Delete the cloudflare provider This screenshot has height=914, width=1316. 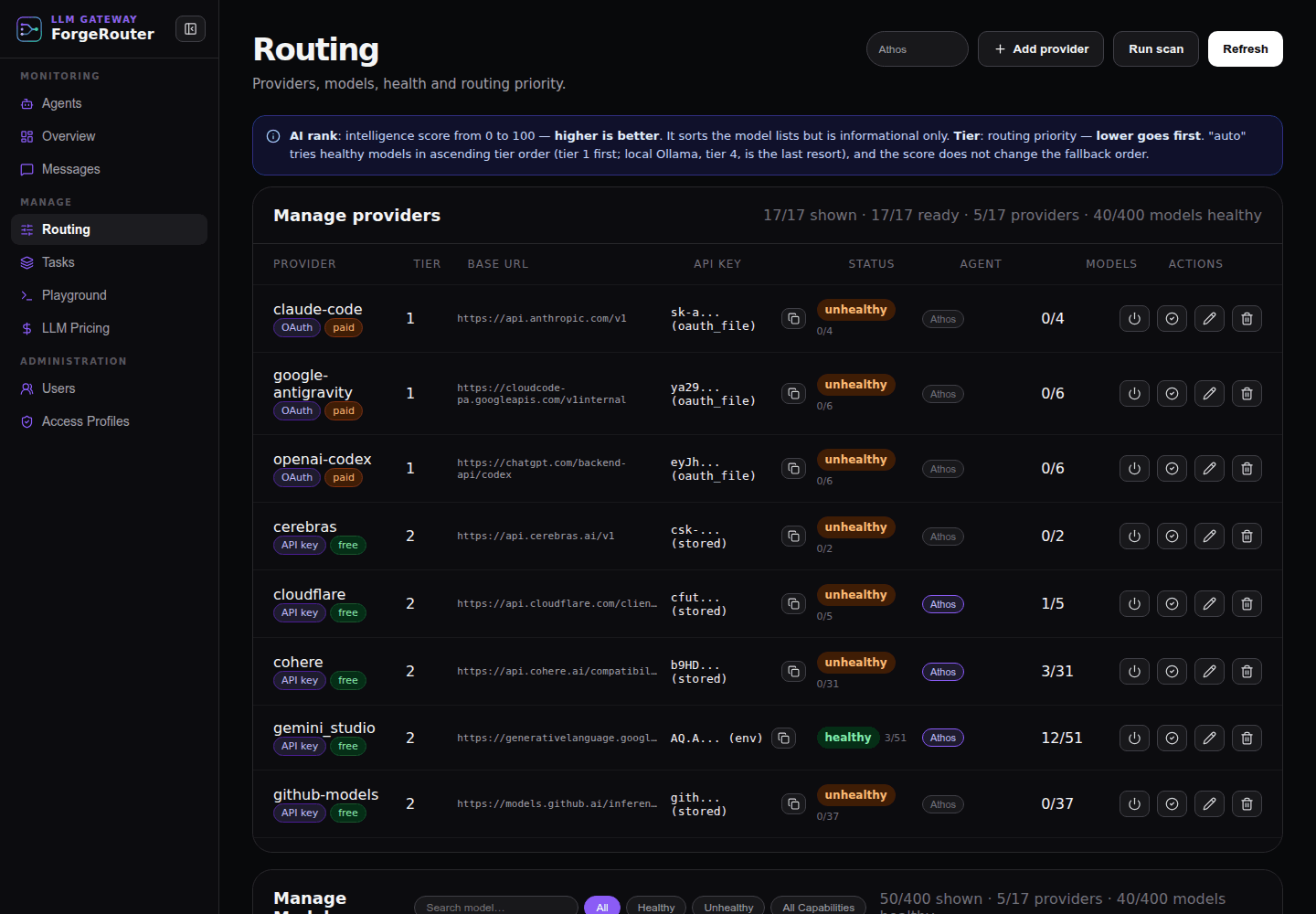[1247, 604]
